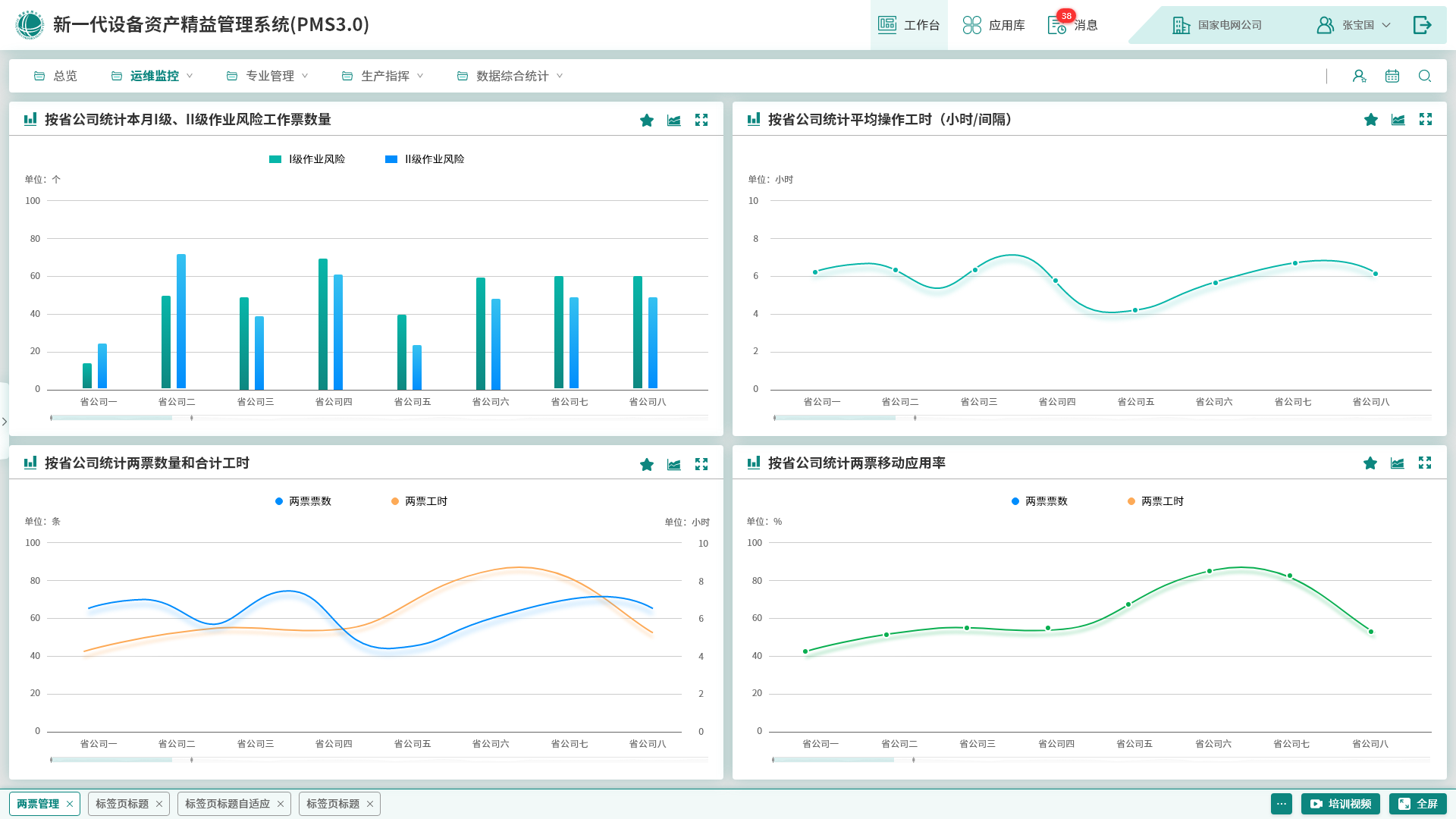Image resolution: width=1456 pixels, height=819 pixels.
Task: Expand the 张宝国 user dropdown
Action: tap(1354, 25)
